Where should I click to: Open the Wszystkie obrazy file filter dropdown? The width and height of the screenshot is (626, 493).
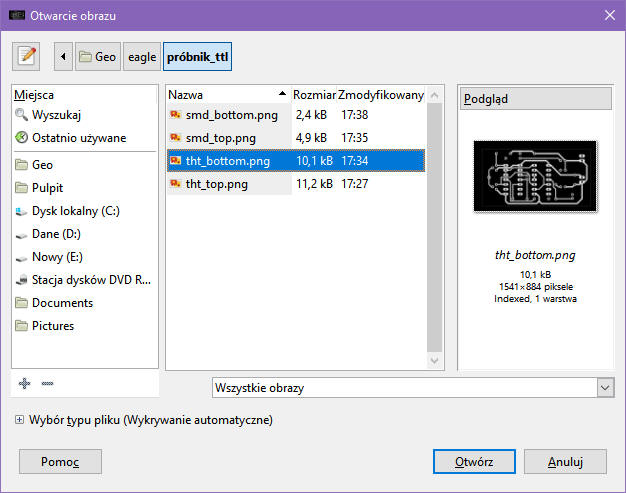click(x=412, y=387)
